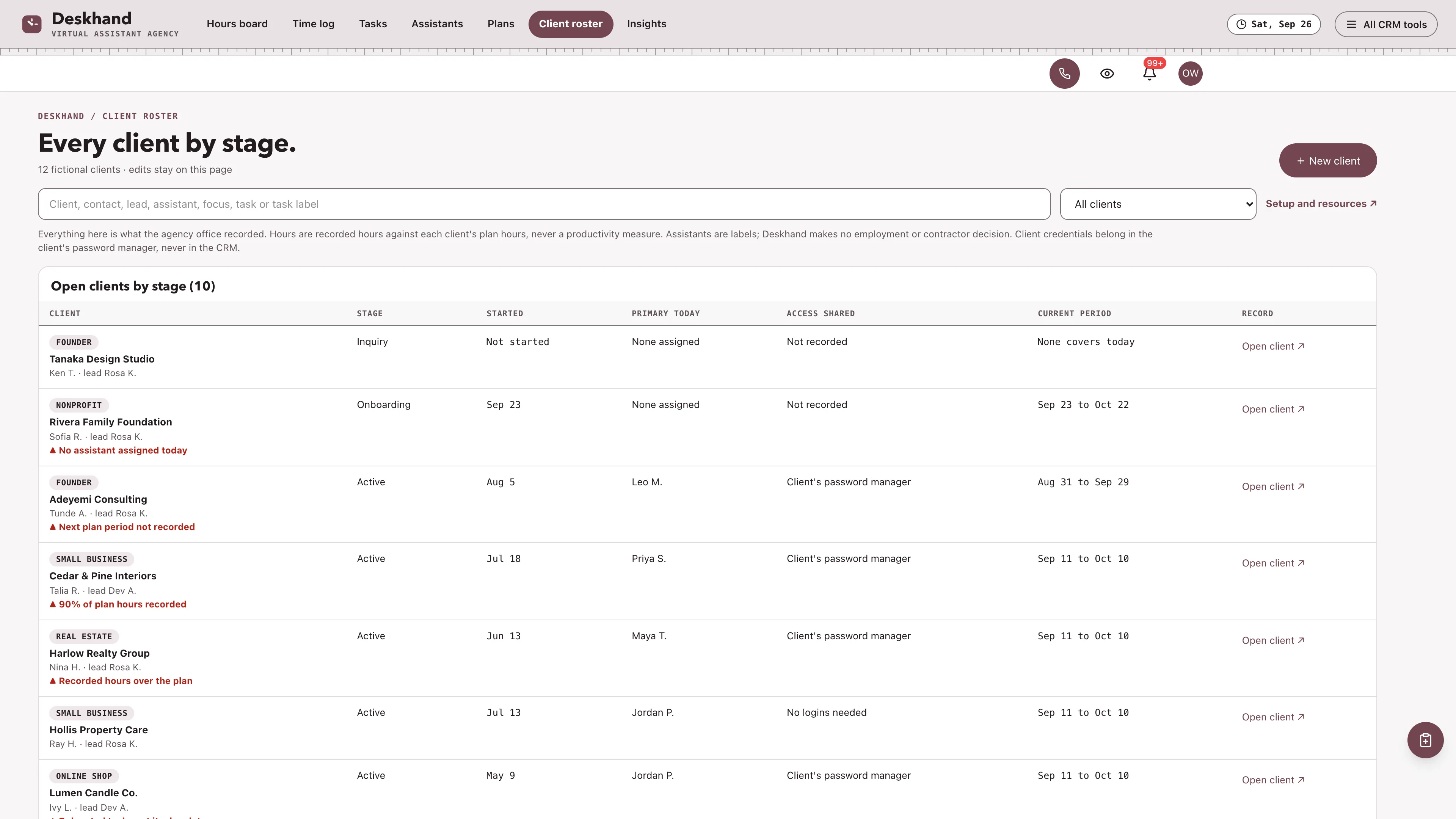
Task: Click the Tanaka Design Studio client name
Action: [x=102, y=359]
